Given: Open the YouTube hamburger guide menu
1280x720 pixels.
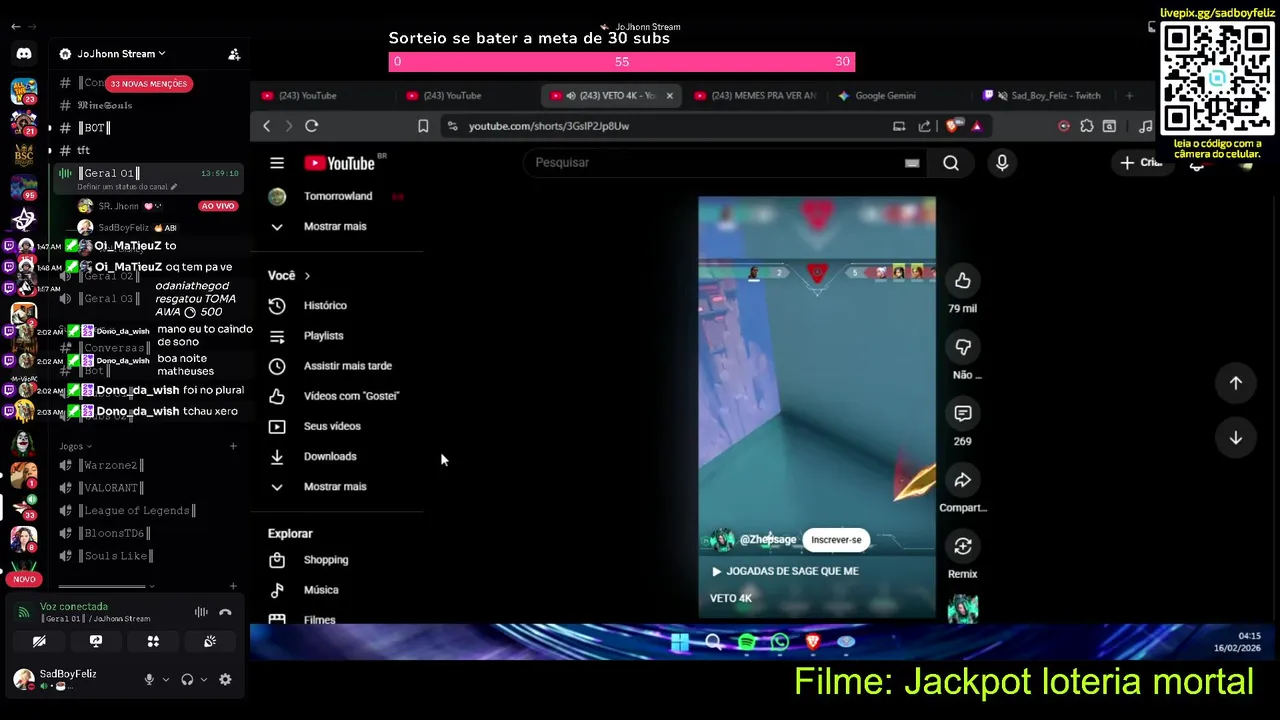Looking at the screenshot, I should click(277, 163).
